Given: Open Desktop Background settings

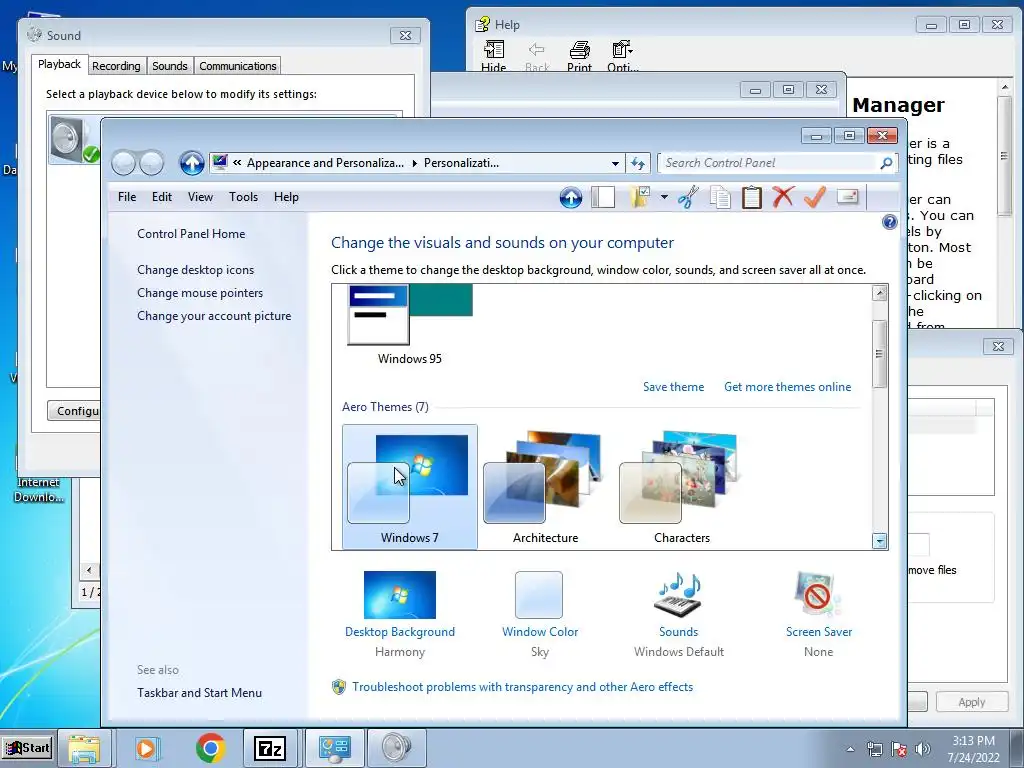Looking at the screenshot, I should (400, 615).
